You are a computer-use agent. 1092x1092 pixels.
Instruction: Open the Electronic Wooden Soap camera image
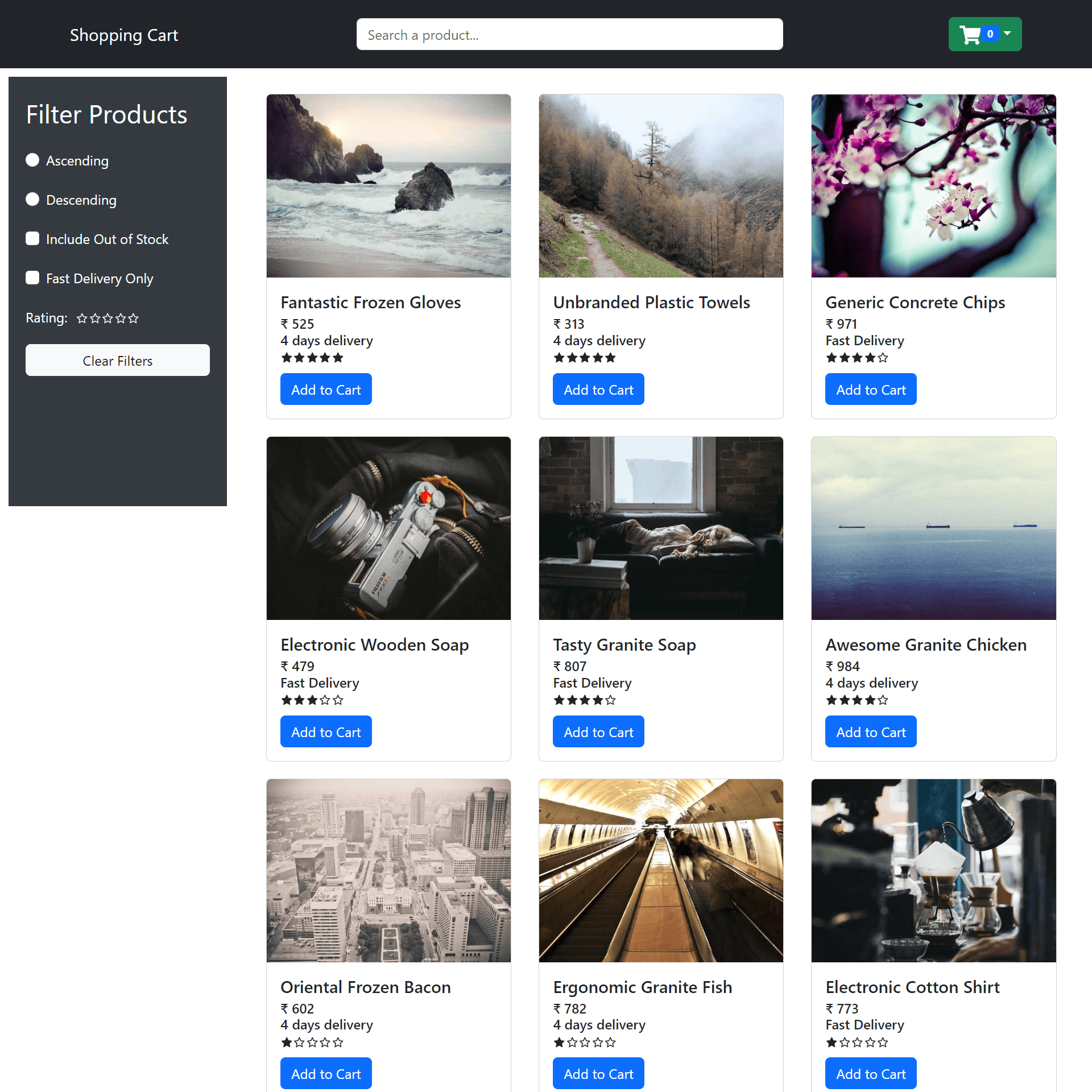click(x=388, y=528)
